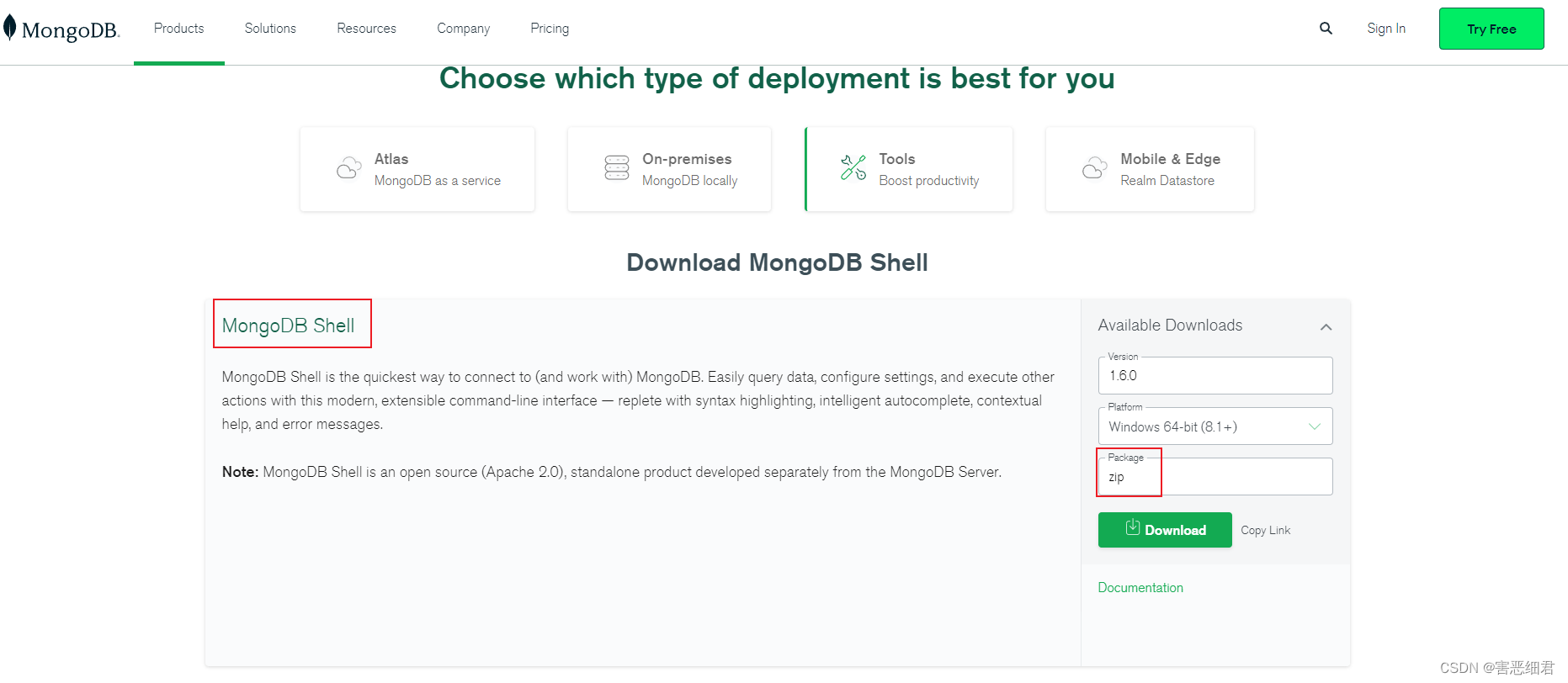Click the Try Free button
The image size is (1568, 683).
pos(1491,29)
